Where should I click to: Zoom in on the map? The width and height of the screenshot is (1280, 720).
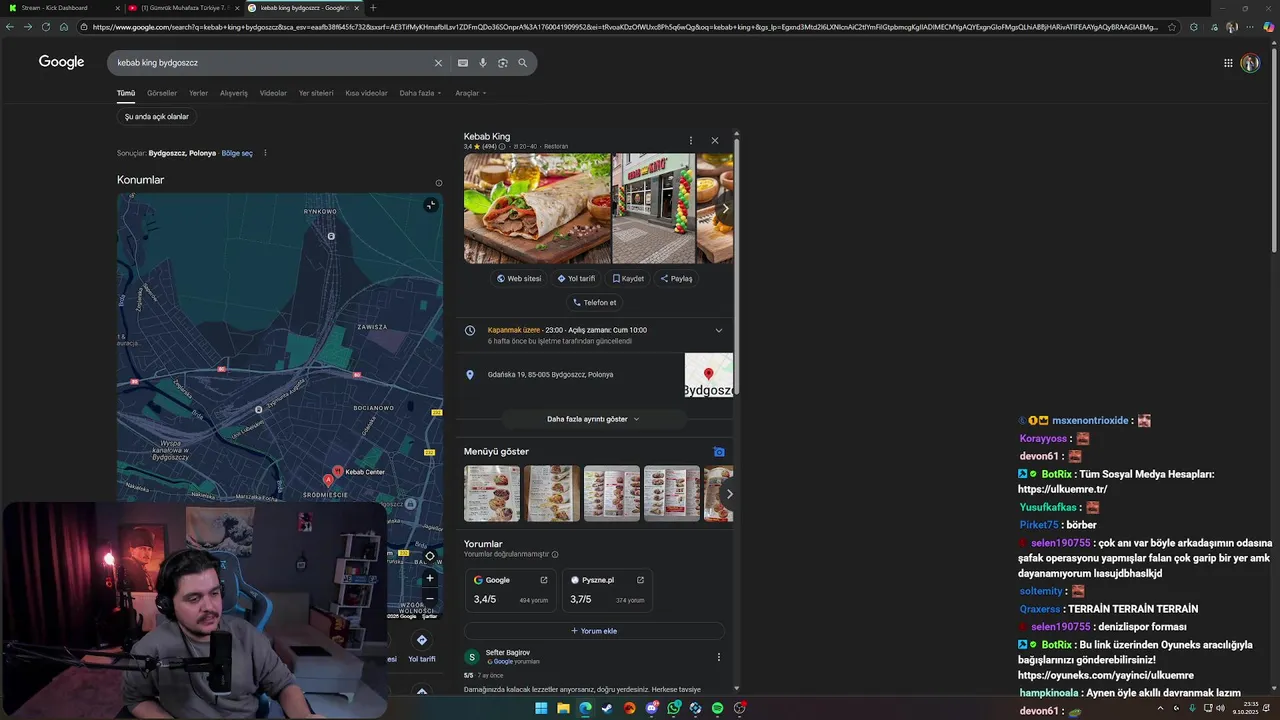pyautogui.click(x=430, y=578)
